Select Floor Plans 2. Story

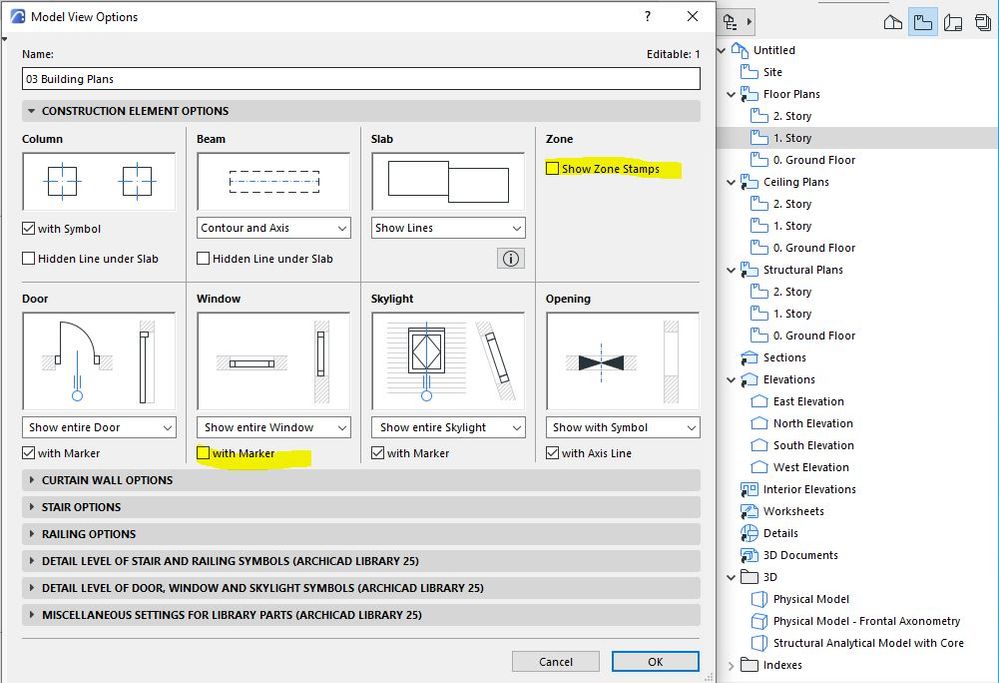tap(781, 116)
